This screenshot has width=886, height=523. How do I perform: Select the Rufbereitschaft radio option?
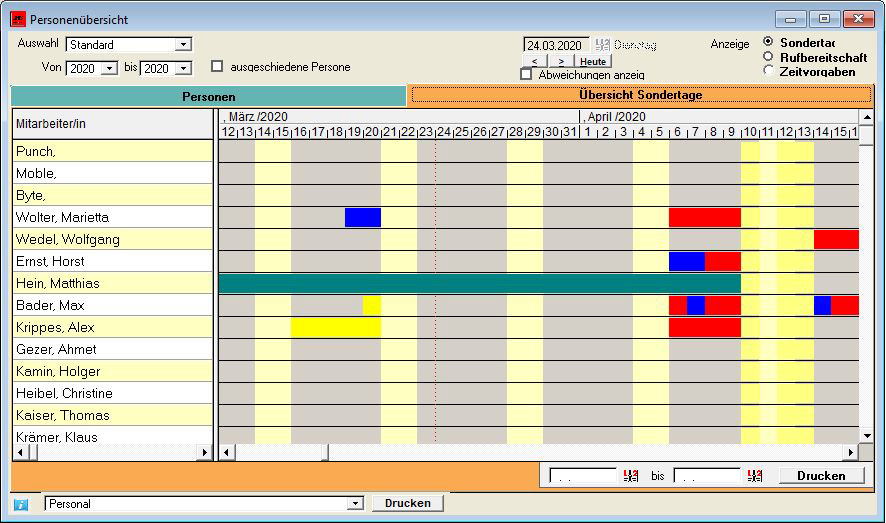click(x=768, y=57)
